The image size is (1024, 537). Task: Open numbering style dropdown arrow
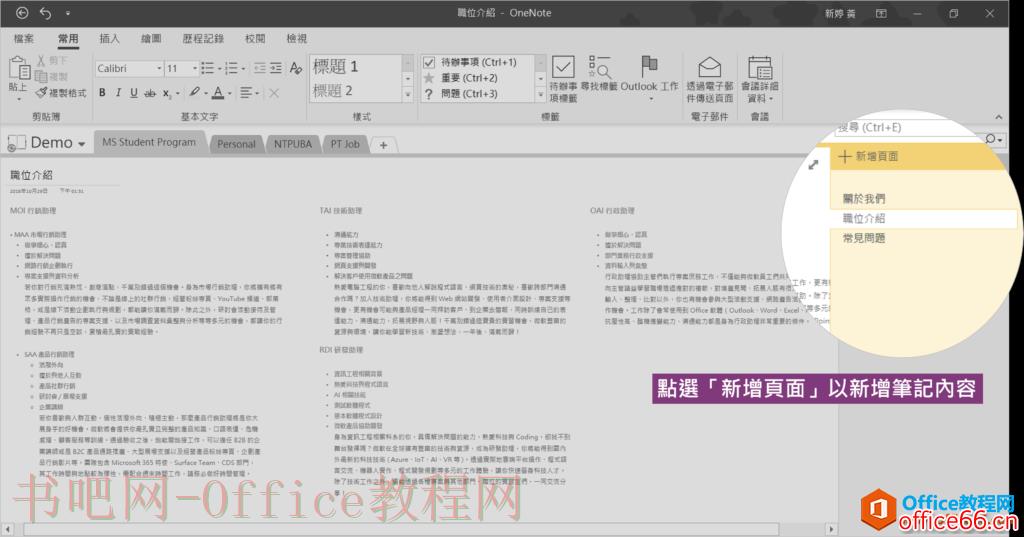pos(244,69)
